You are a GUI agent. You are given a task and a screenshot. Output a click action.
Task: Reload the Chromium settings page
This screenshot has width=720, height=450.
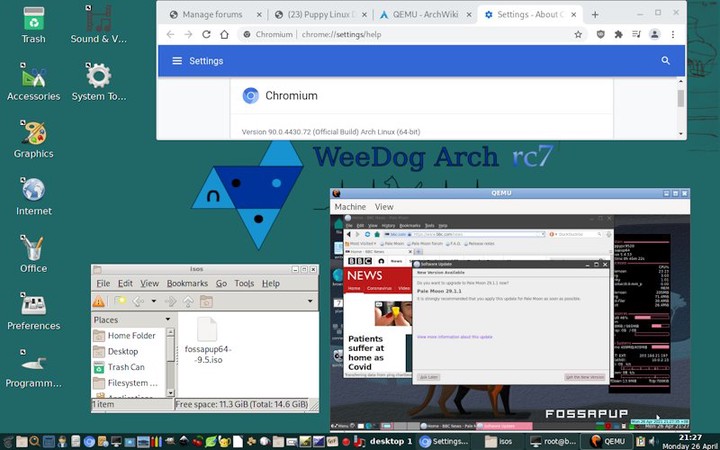206,34
